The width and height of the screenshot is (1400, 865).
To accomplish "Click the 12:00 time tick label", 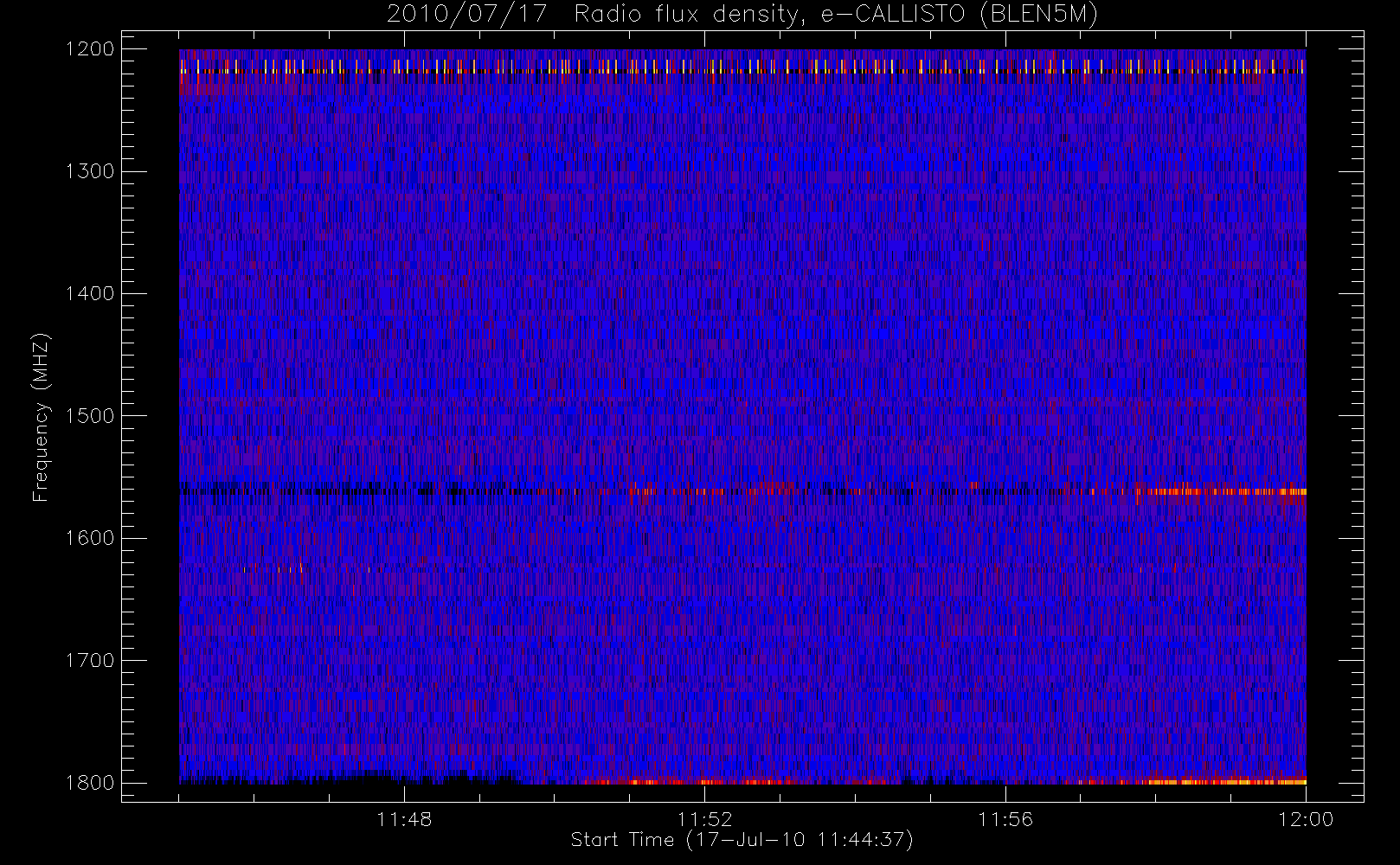I will tap(1306, 819).
